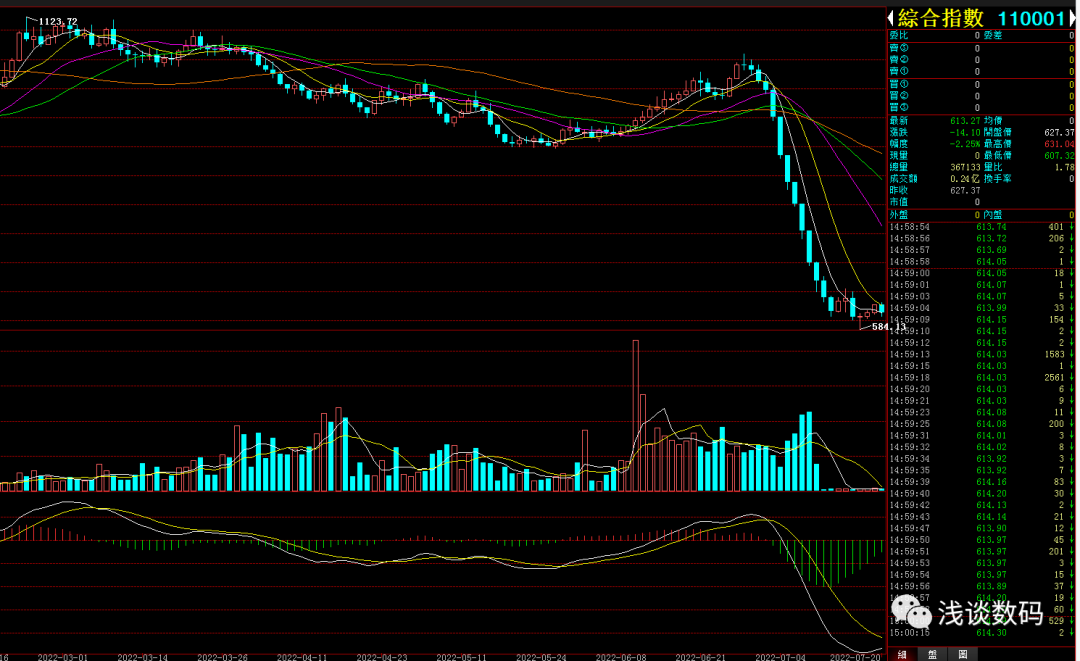Select the 最高價 value 631.04
Image resolution: width=1080 pixels, height=661 pixels.
(x=1059, y=144)
